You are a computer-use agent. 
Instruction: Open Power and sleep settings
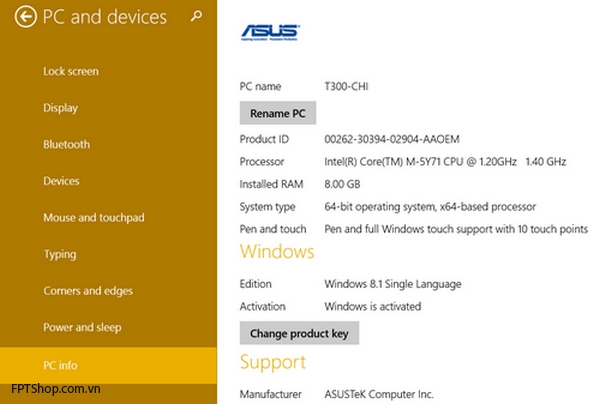click(82, 327)
